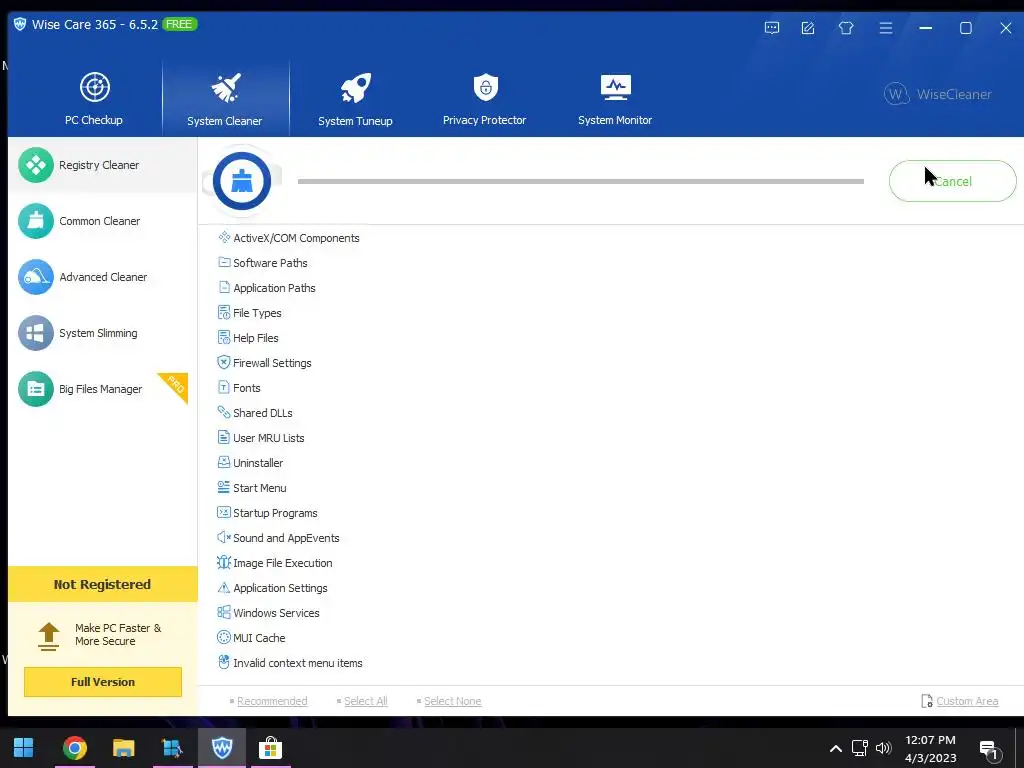
Task: Click the scan progress bar
Action: (x=581, y=181)
